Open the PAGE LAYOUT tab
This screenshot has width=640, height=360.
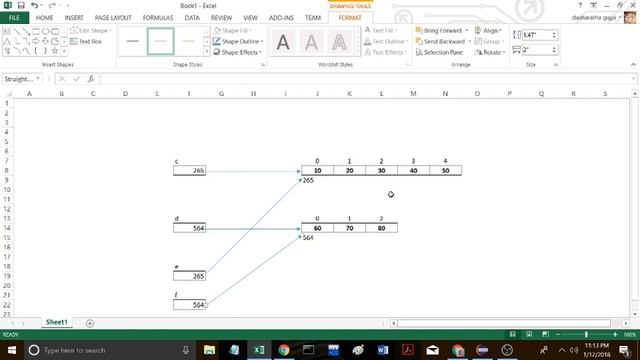click(x=113, y=18)
